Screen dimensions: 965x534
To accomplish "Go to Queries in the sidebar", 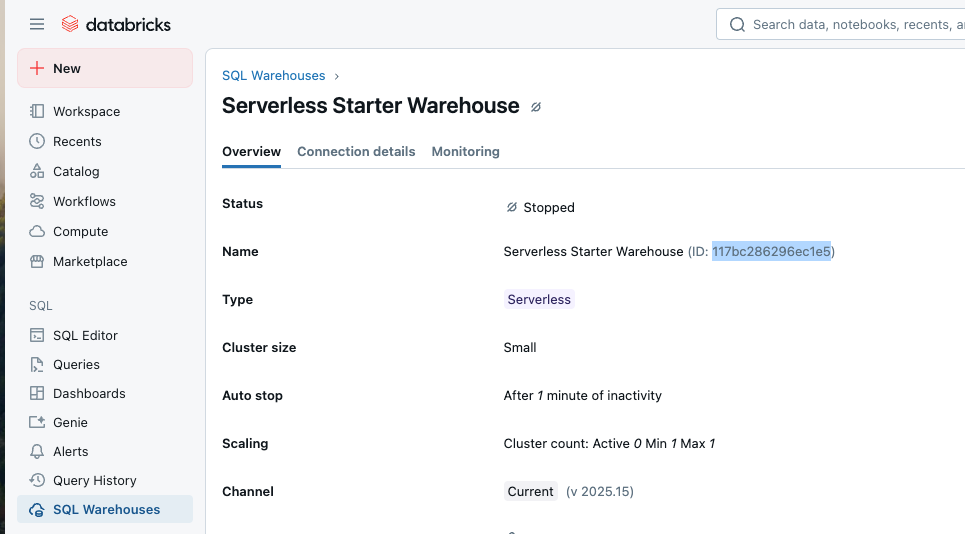I will (105, 365).
